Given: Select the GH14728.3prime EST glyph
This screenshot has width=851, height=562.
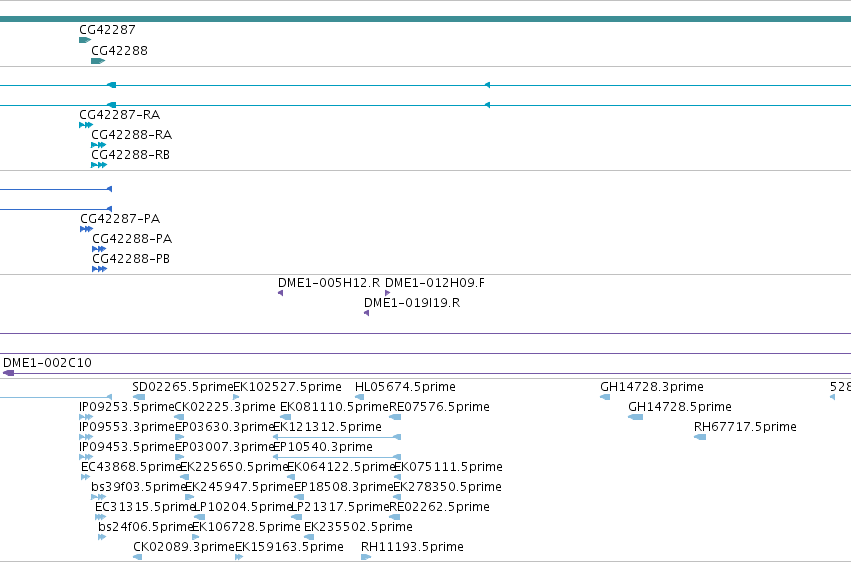Looking at the screenshot, I should coord(605,397).
